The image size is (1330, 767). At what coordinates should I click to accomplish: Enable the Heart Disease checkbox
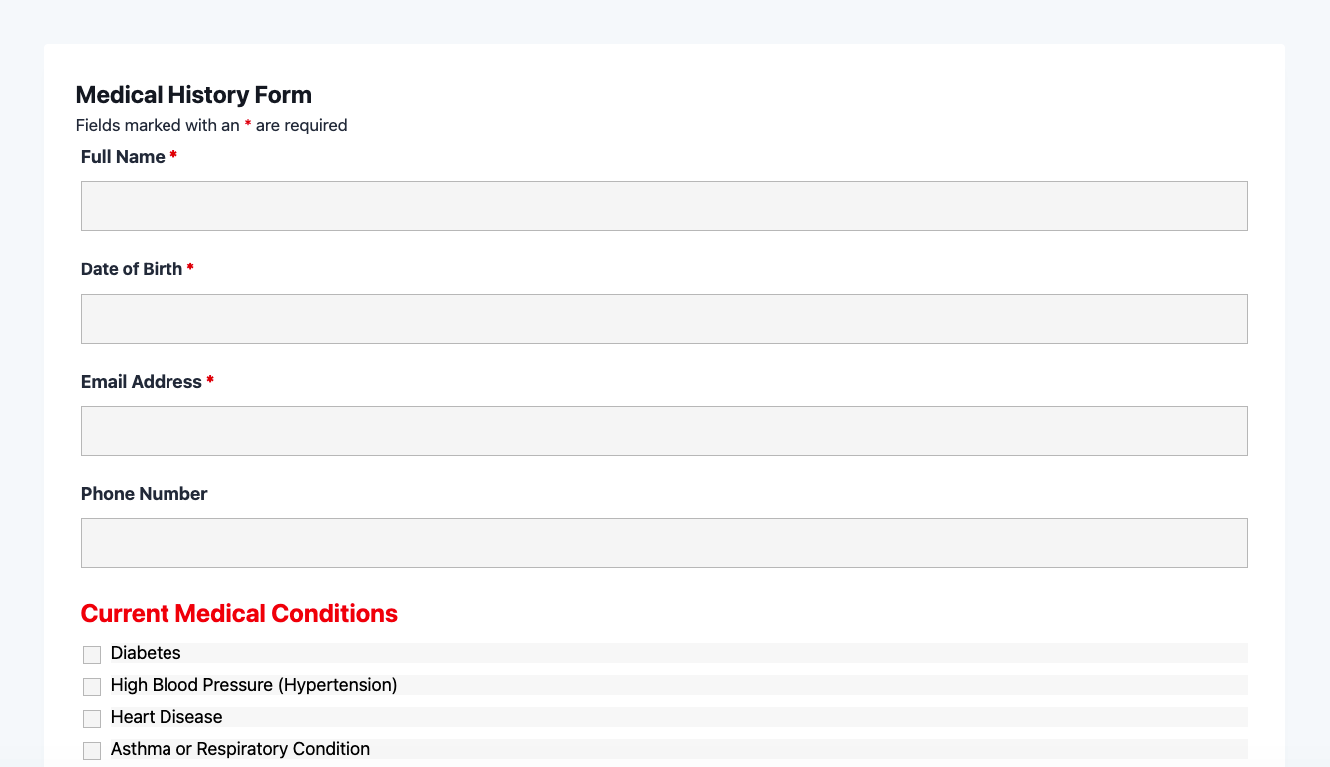[92, 719]
